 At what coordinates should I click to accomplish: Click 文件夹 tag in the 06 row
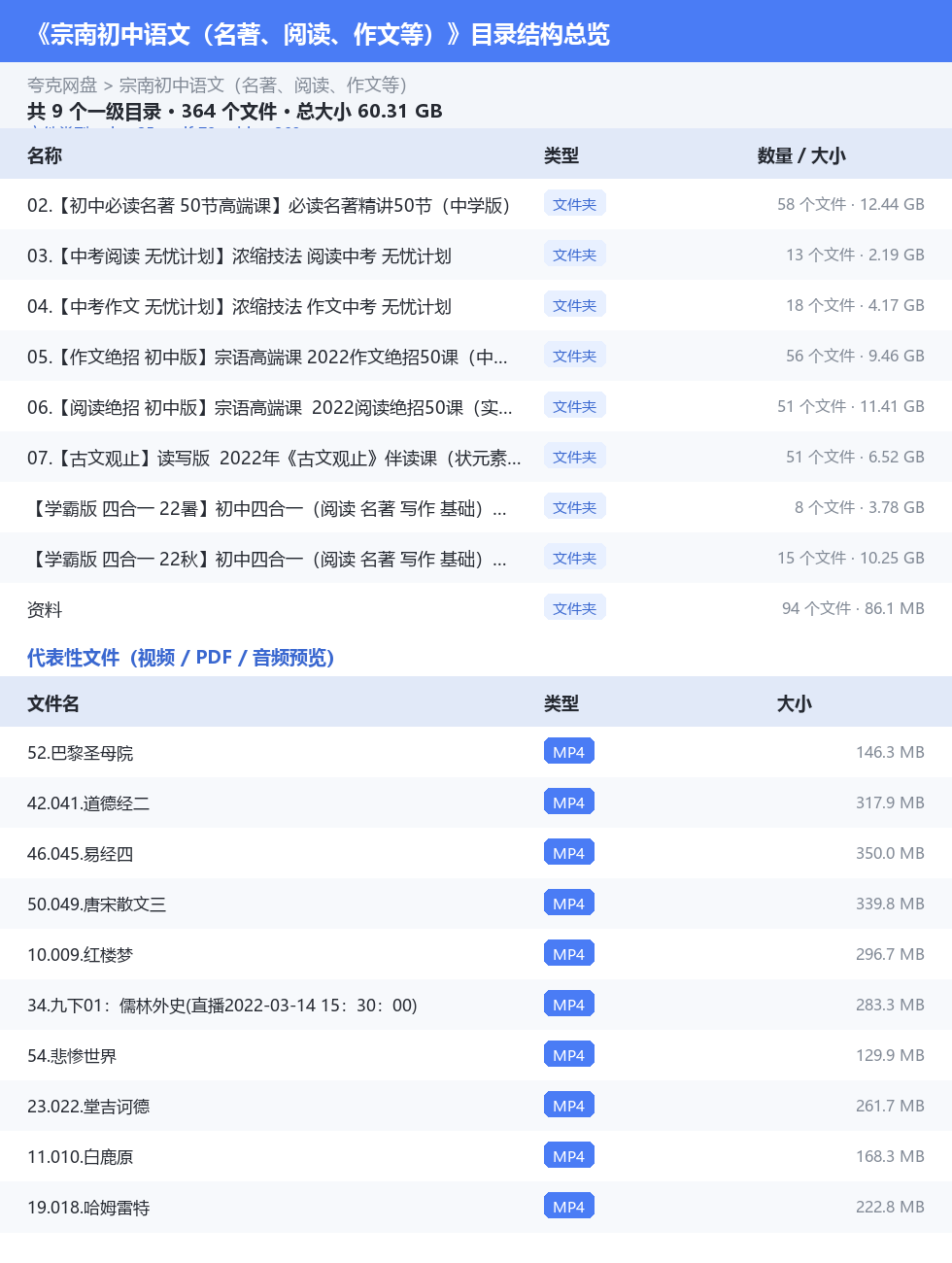[575, 406]
